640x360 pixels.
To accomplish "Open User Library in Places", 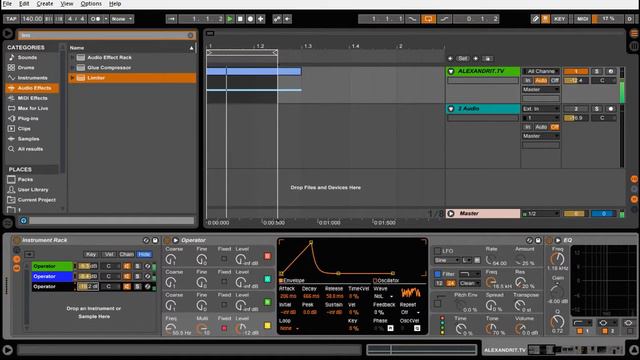I will click(x=33, y=190).
